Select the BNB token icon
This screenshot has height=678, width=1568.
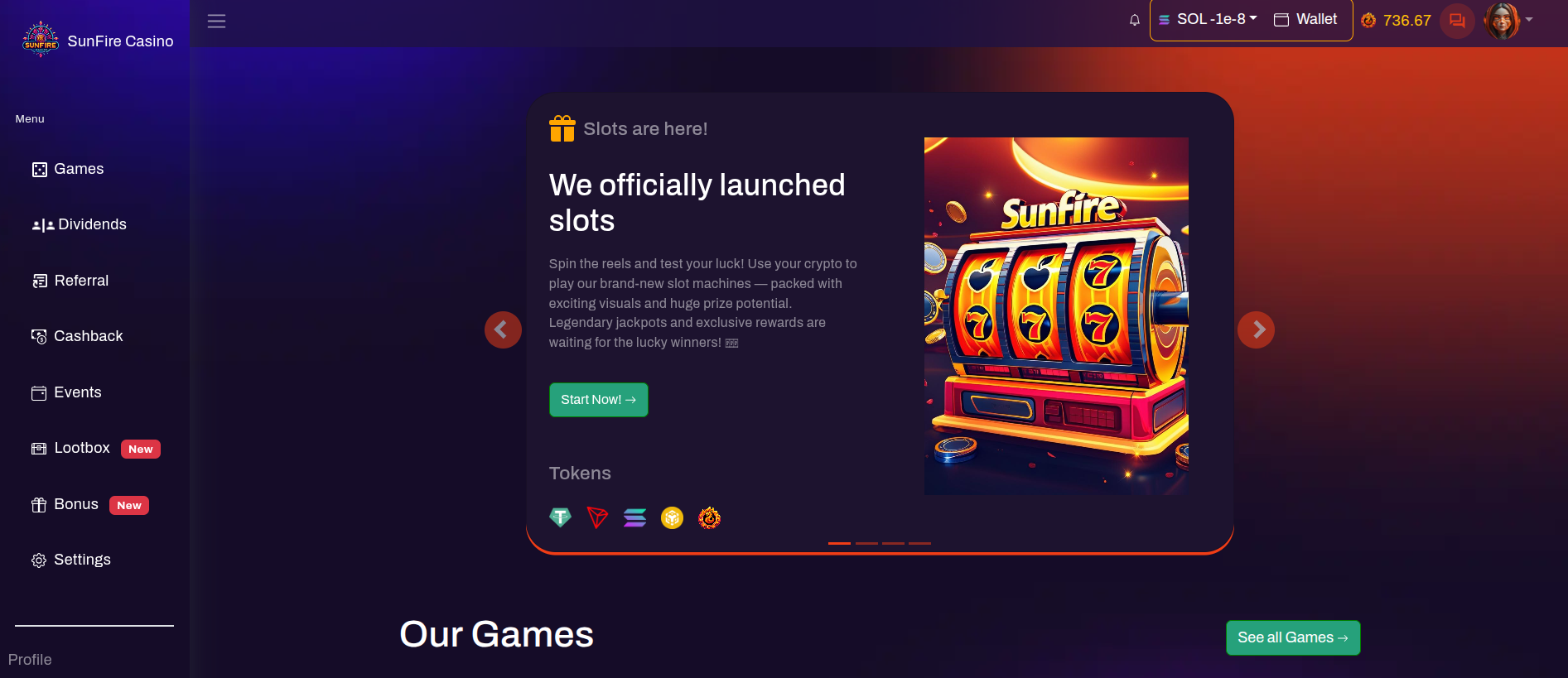pyautogui.click(x=672, y=517)
